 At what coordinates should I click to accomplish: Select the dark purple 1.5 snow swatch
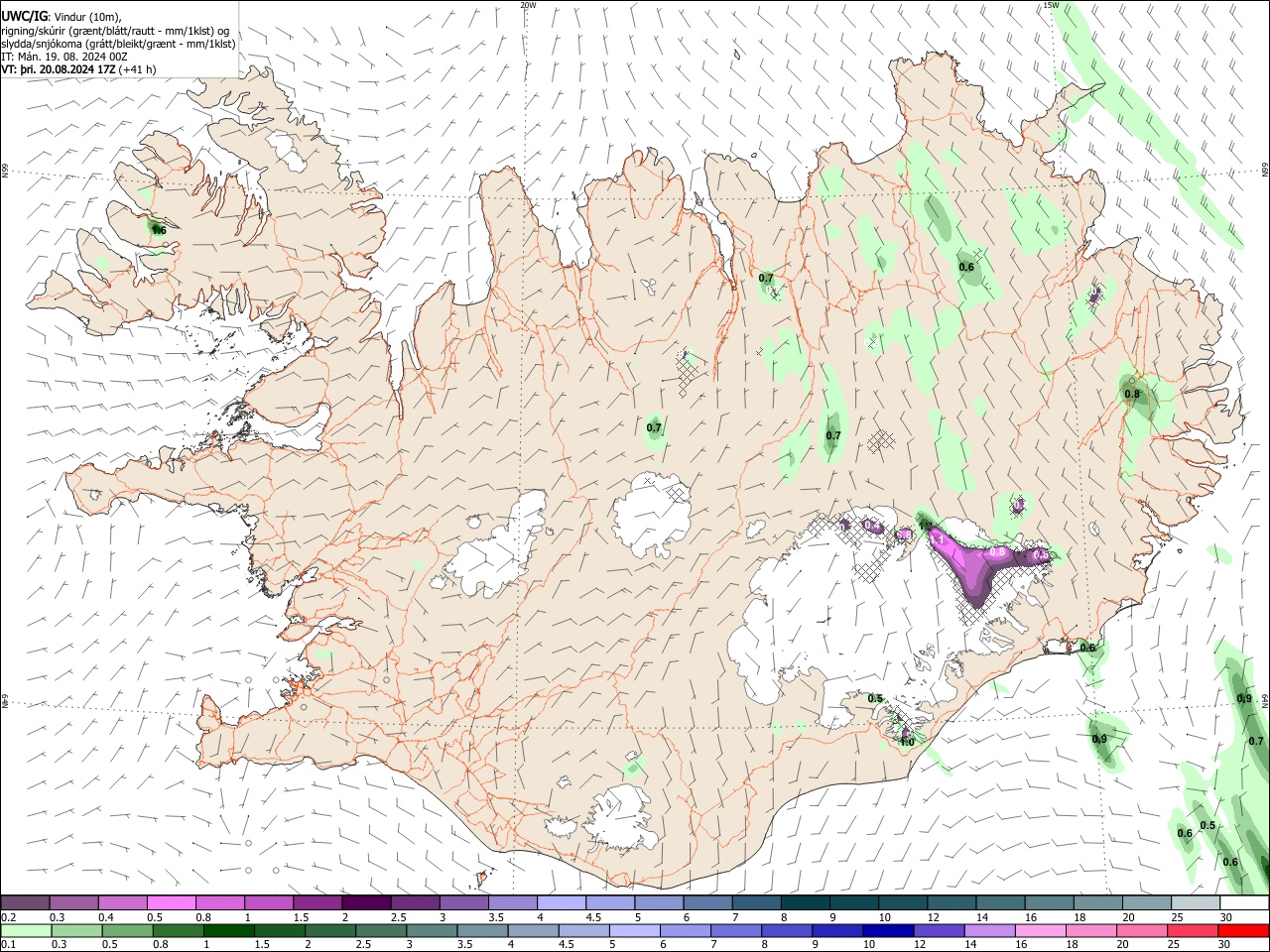(x=317, y=903)
